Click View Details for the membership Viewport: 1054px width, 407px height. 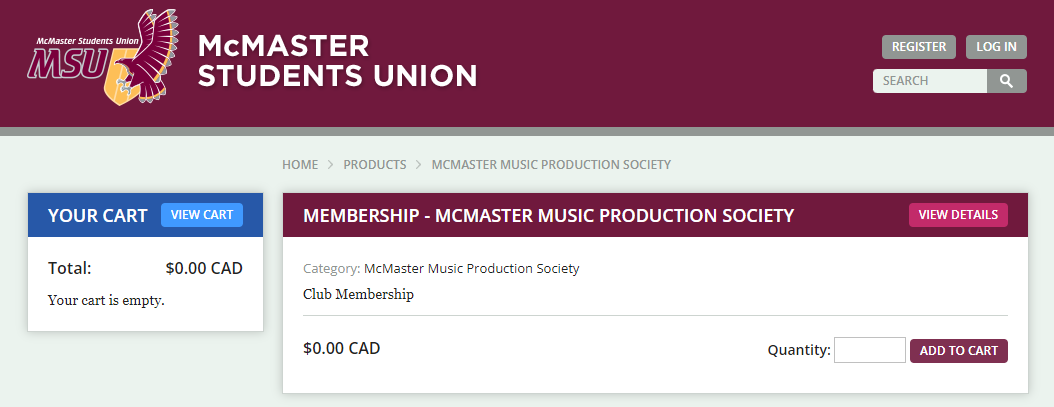pos(959,215)
